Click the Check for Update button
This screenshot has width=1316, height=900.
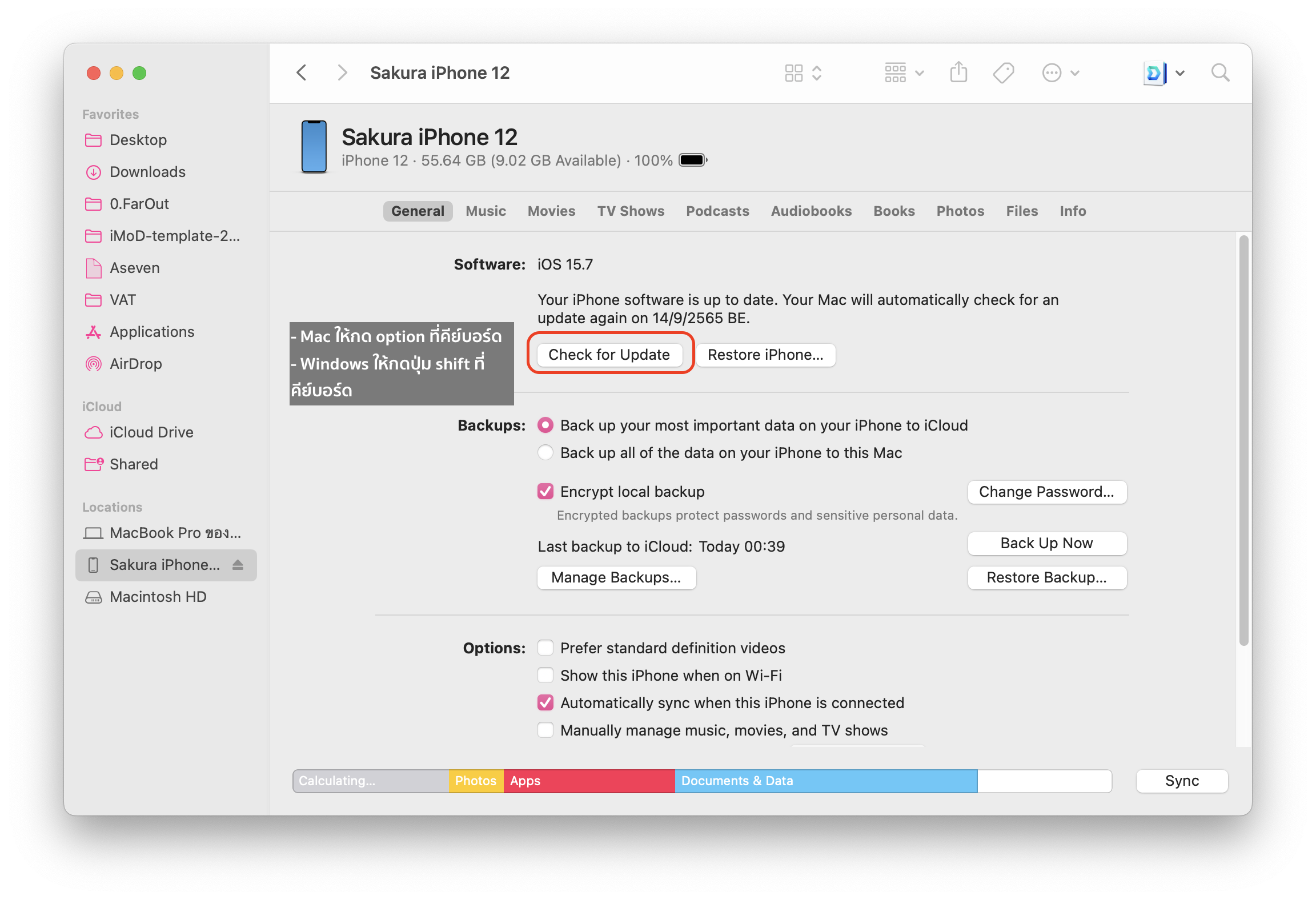tap(609, 355)
